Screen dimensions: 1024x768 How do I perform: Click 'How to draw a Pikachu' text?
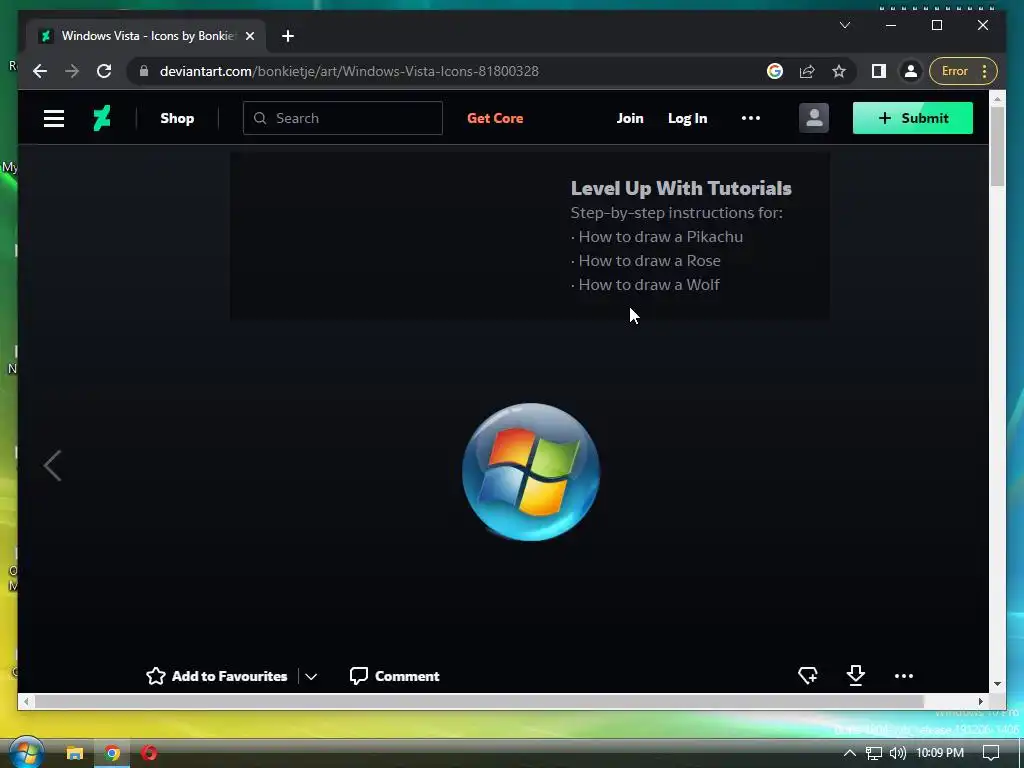coord(660,236)
